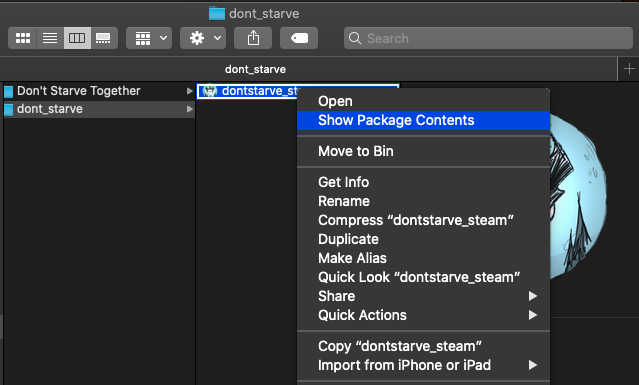This screenshot has height=385, width=639.
Task: Click the Edit Tags toolbar button
Action: (x=299, y=38)
